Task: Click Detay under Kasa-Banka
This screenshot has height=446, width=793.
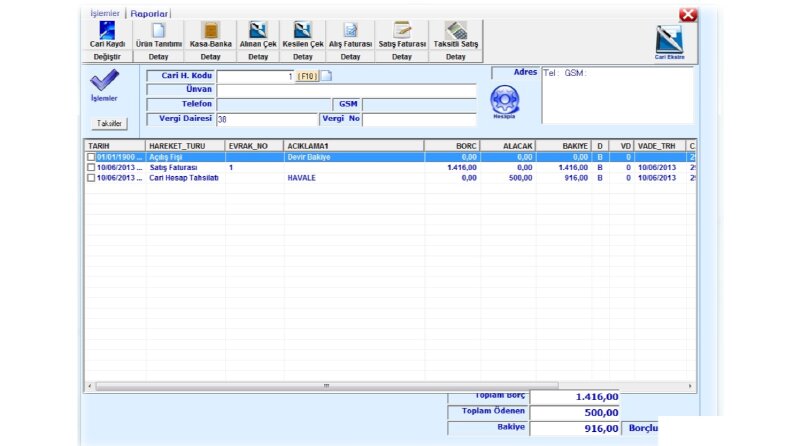Action: pos(210,57)
